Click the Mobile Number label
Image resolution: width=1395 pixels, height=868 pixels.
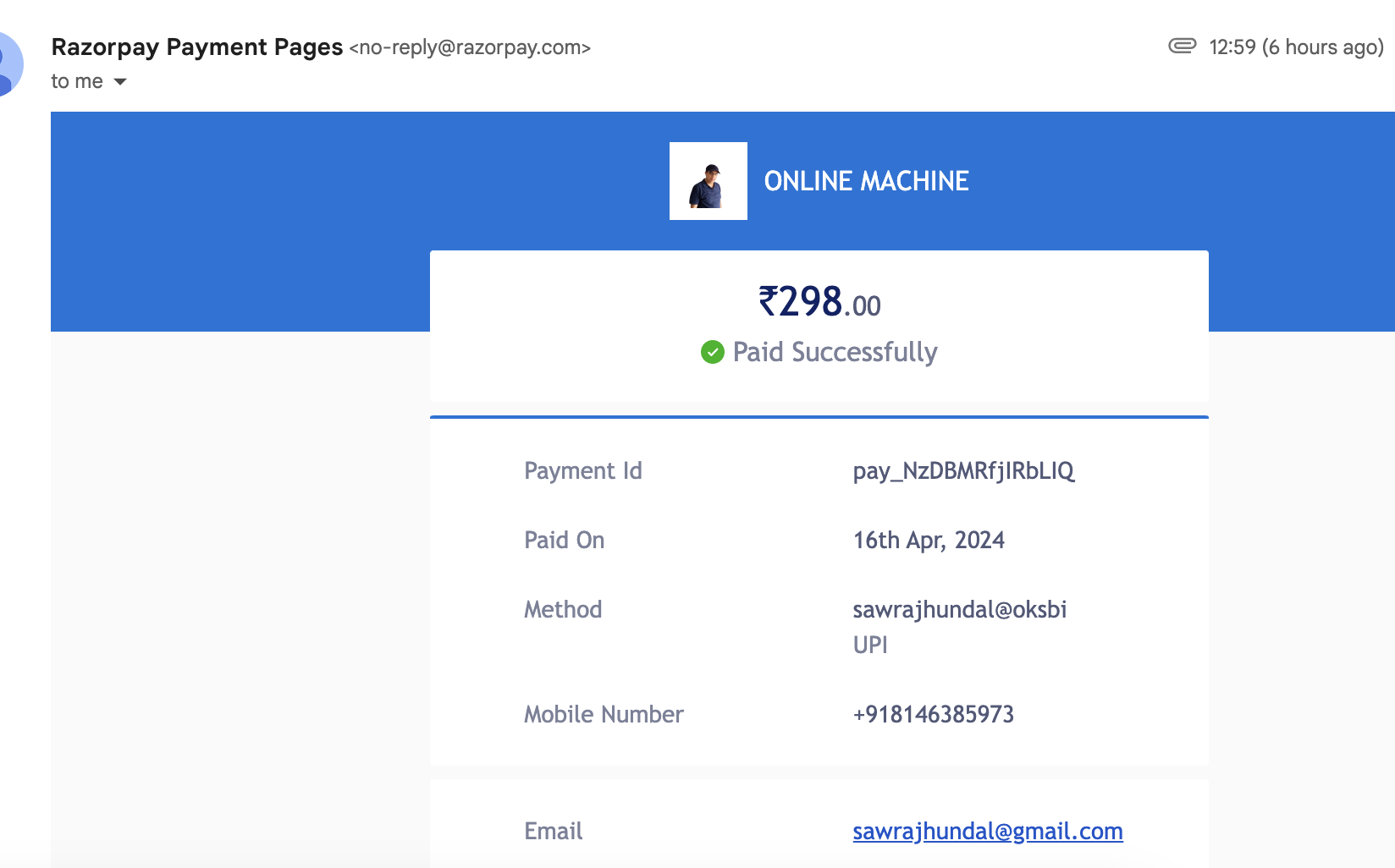pos(604,714)
